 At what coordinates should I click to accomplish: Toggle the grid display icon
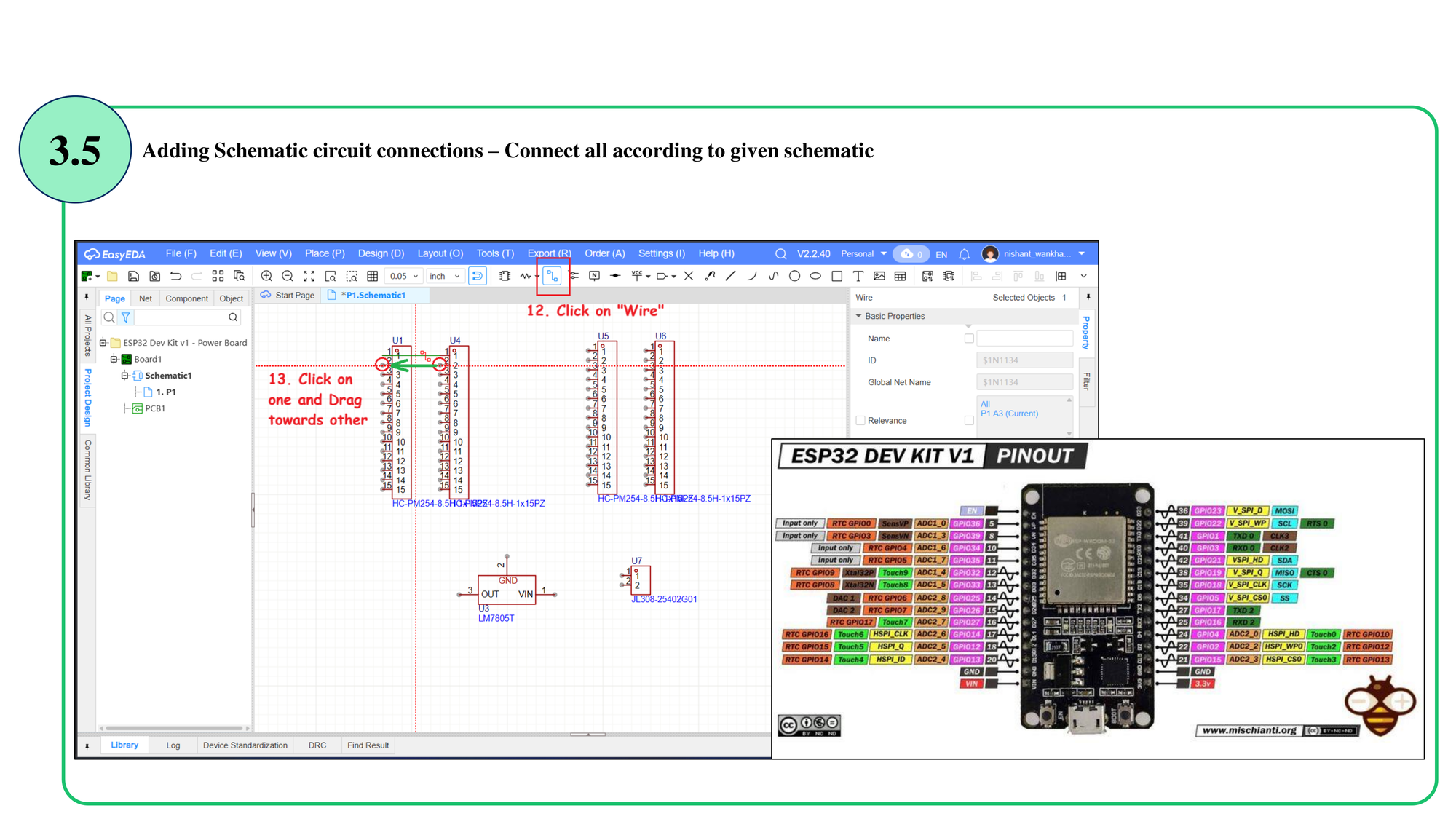[x=372, y=276]
